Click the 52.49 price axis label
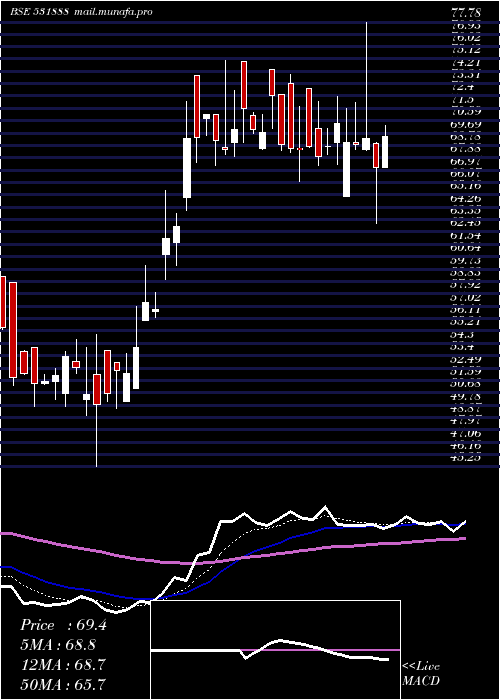Screen dimensions: 500x700 click(466, 359)
